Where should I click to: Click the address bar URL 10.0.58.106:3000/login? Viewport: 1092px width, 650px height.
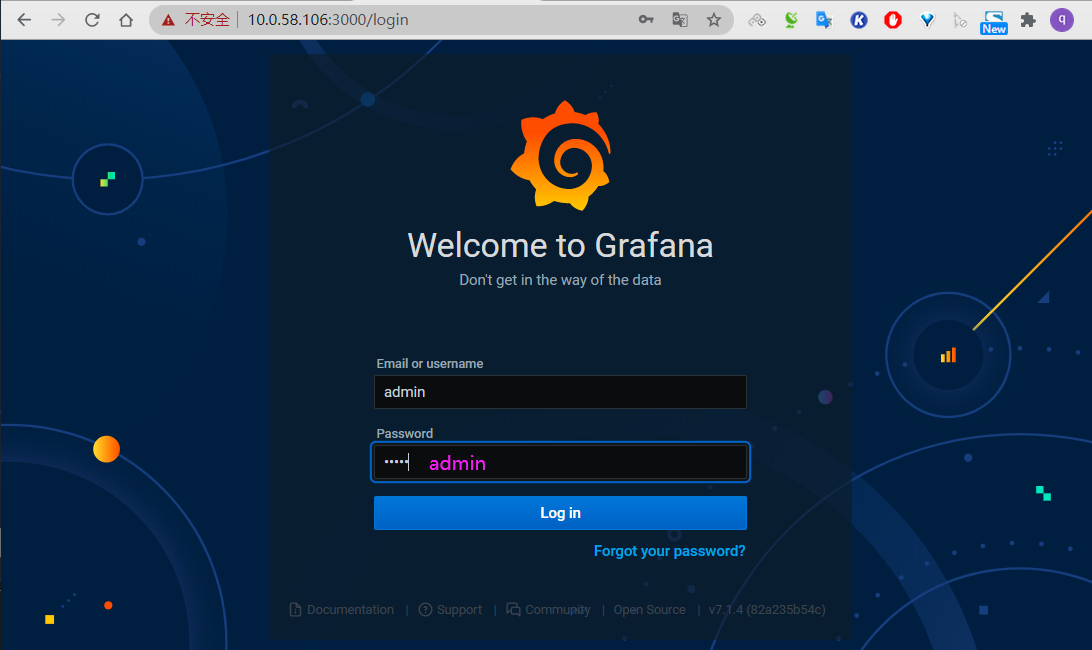328,20
